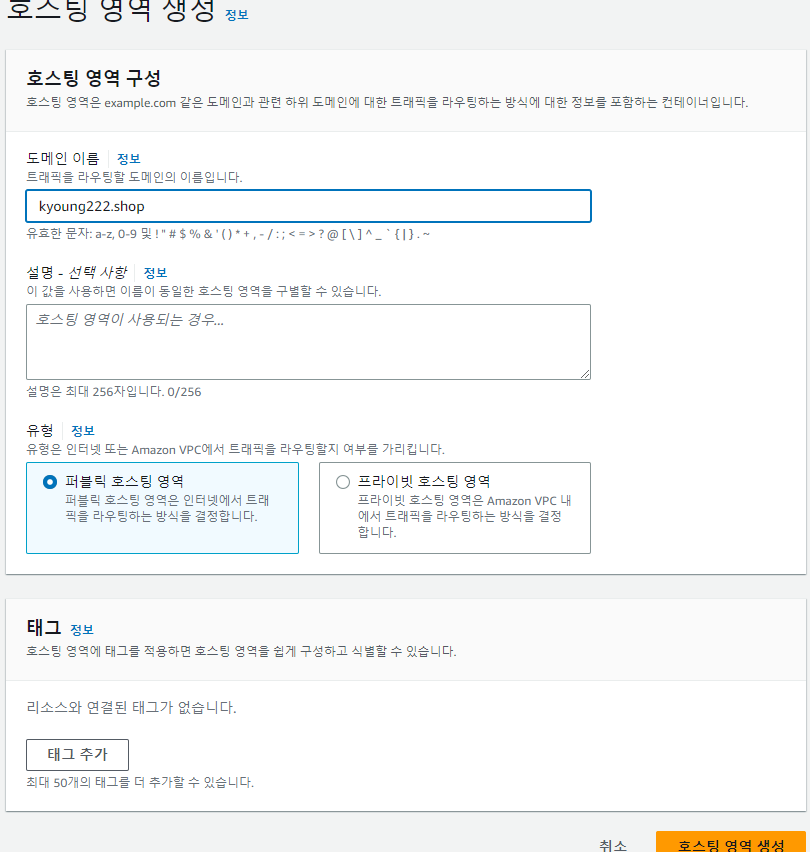Screen dimensions: 810x852
Task: Select the private hosted zone radio button
Action: (x=343, y=482)
